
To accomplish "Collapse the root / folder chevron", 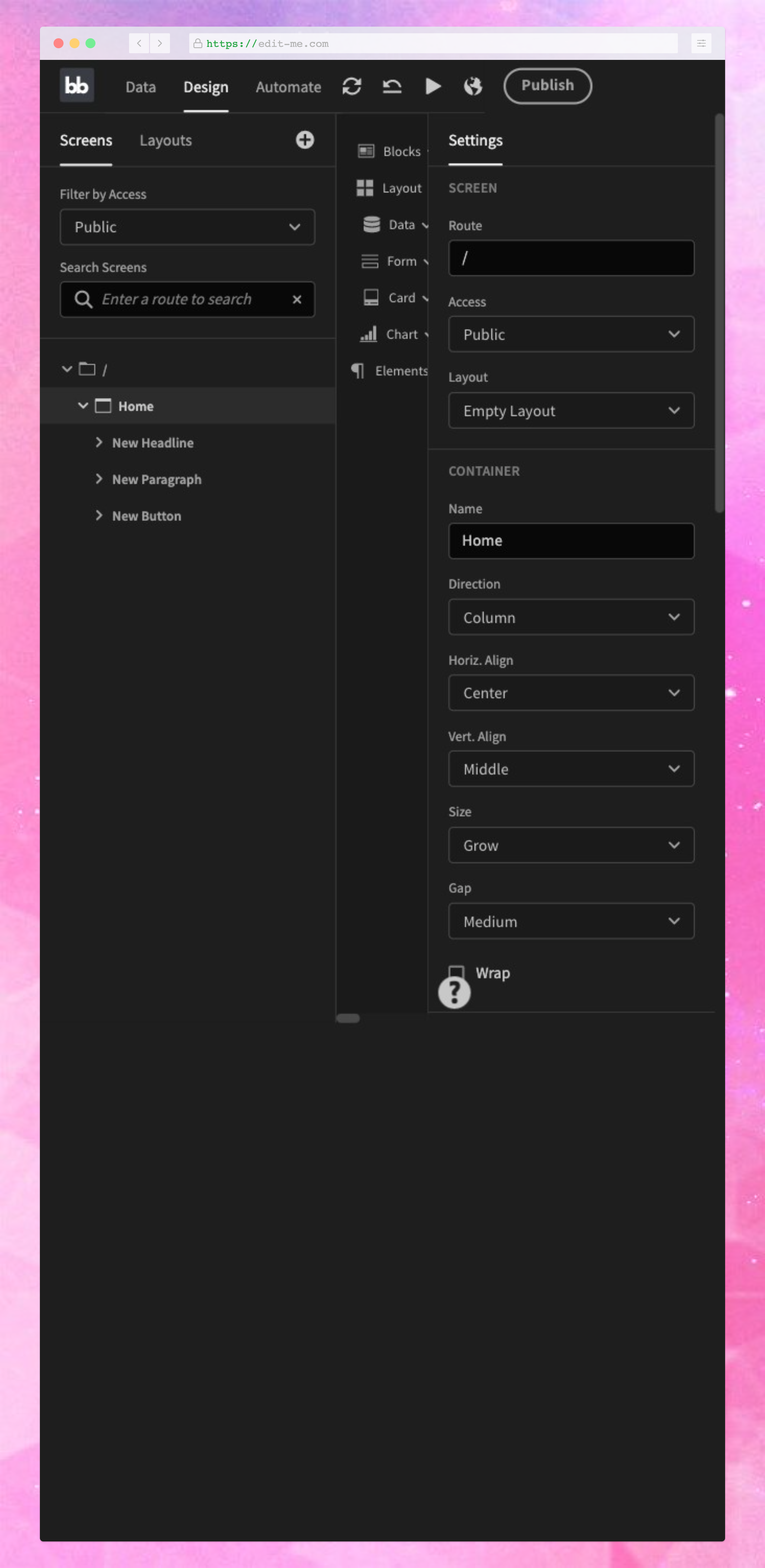I will (x=67, y=369).
